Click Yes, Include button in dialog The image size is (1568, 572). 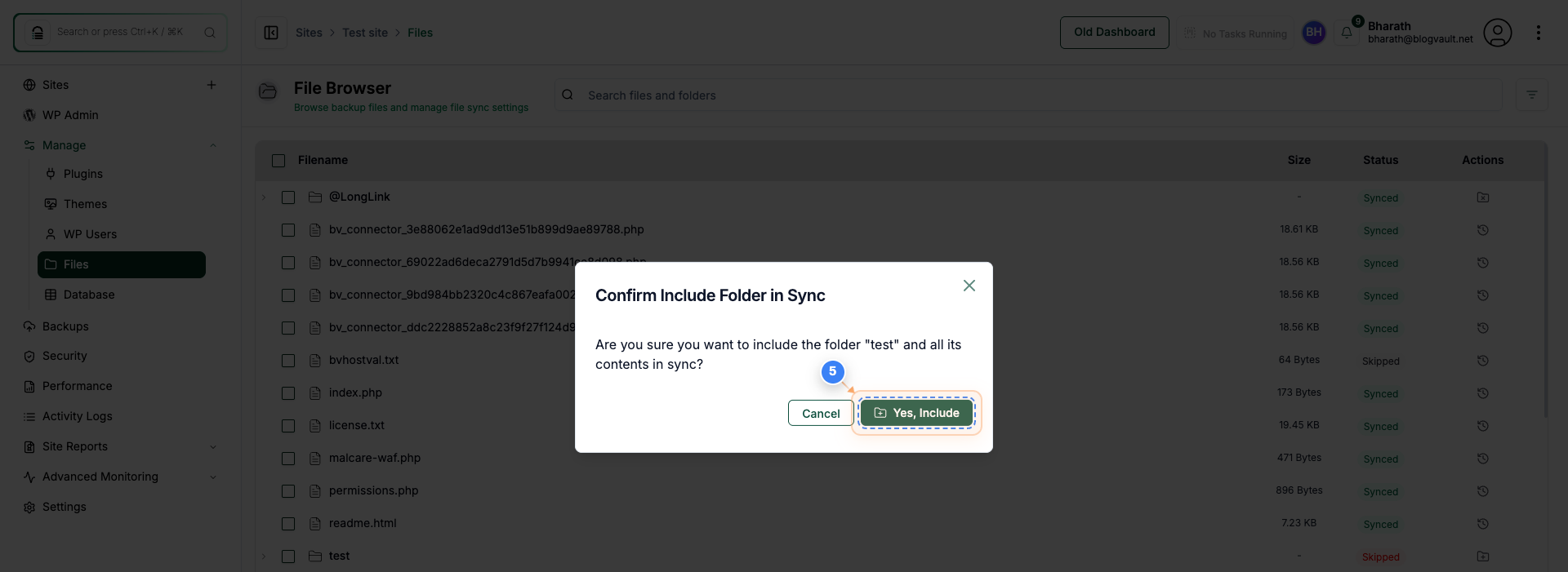pos(916,413)
